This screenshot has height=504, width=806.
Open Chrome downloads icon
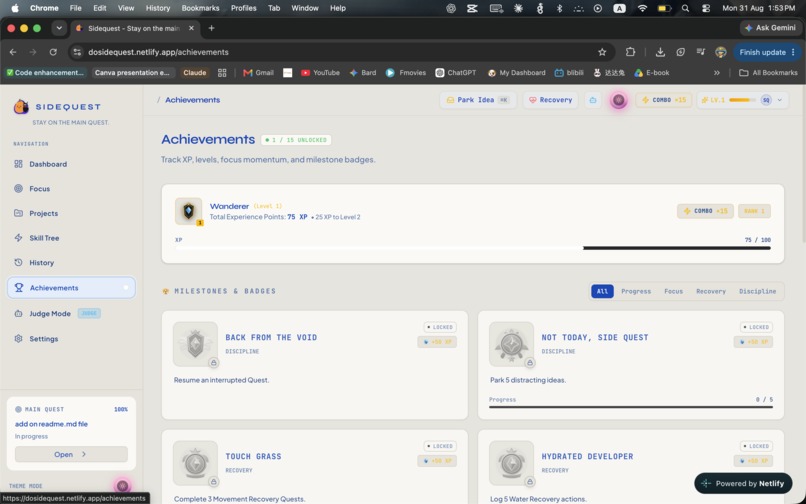coord(660,52)
